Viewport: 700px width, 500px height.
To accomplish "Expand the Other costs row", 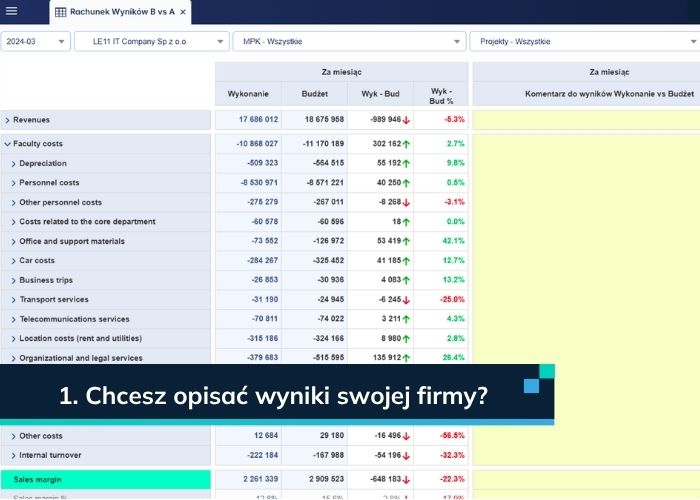I will 13,436.
